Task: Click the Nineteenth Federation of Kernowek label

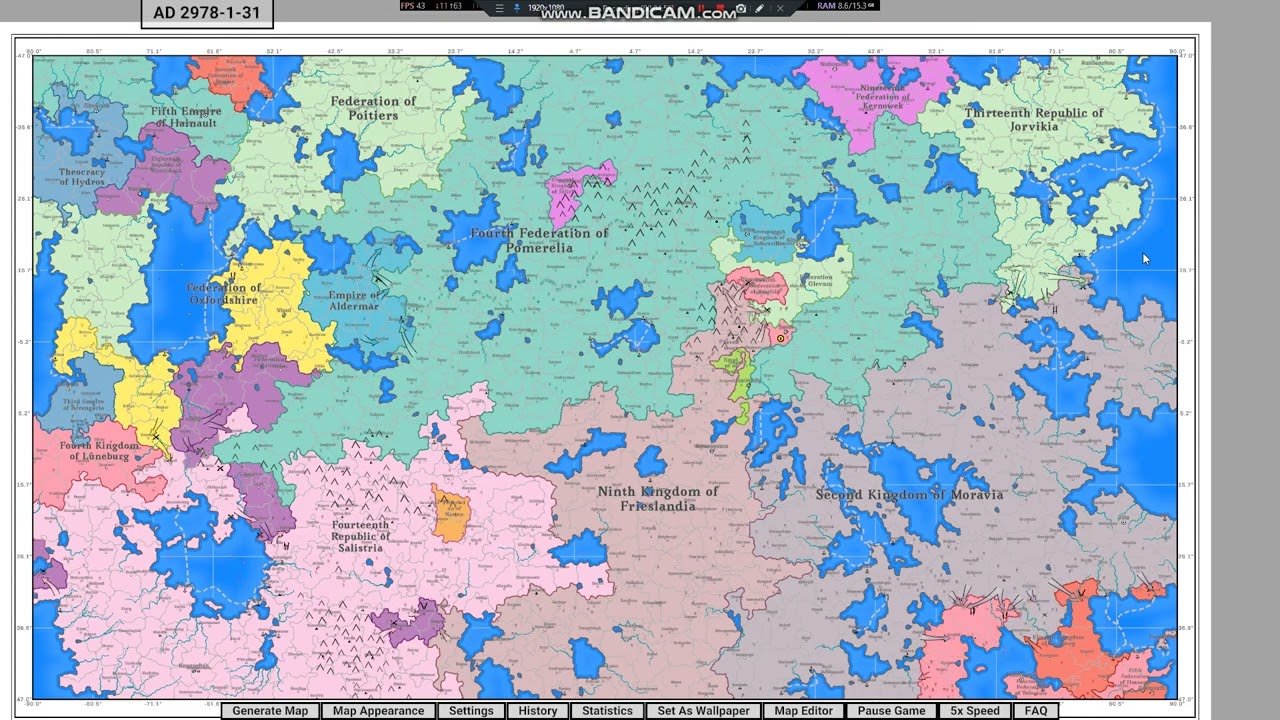Action: tap(882, 96)
